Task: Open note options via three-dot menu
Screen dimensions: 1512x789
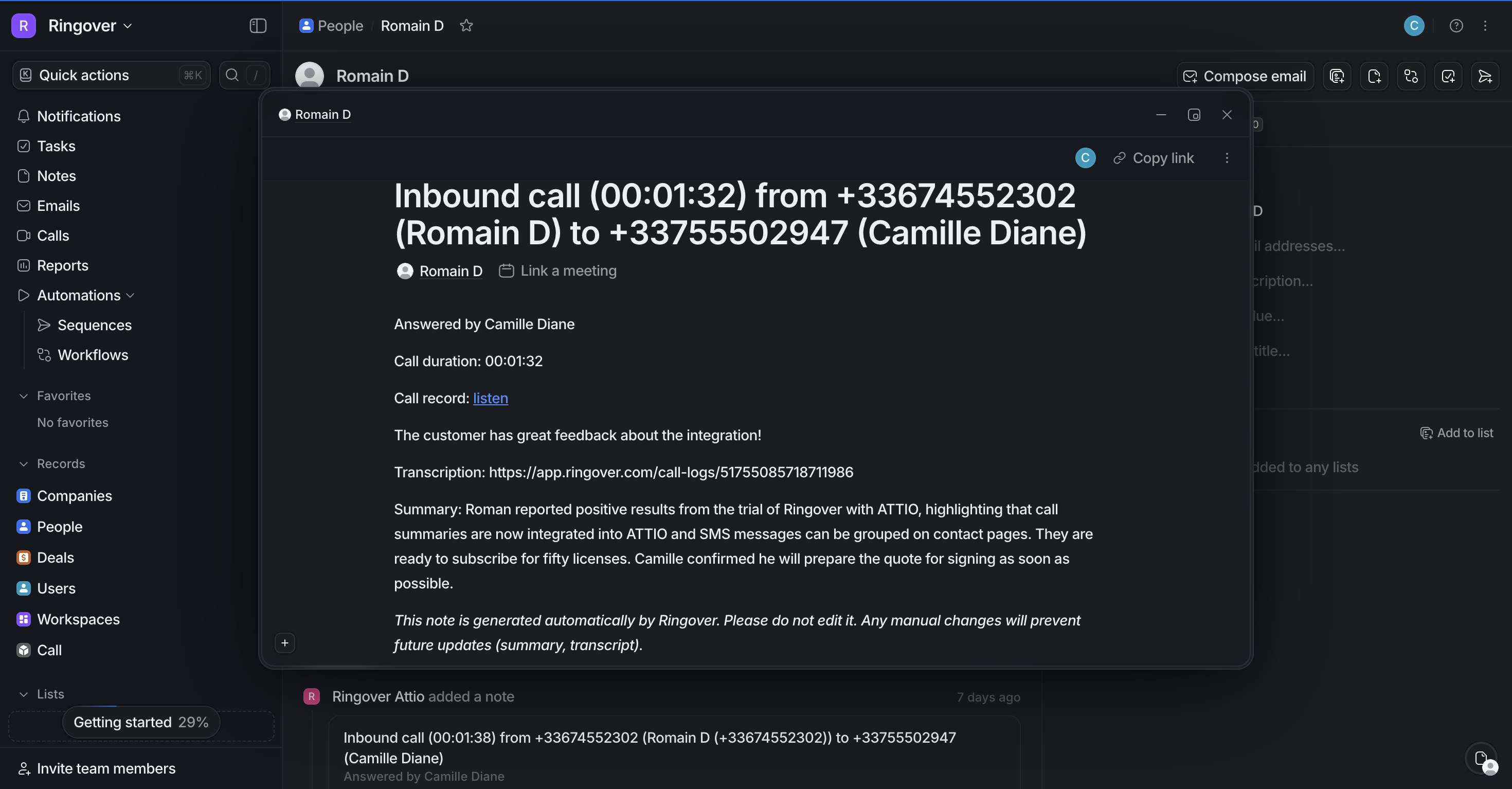Action: tap(1227, 158)
